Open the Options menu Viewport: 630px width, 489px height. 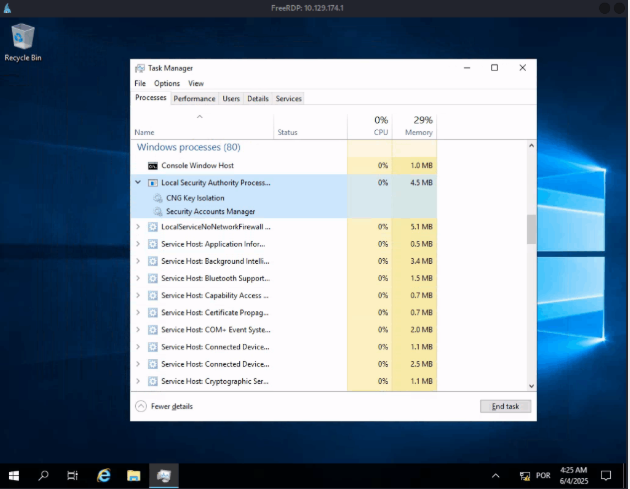(x=167, y=84)
